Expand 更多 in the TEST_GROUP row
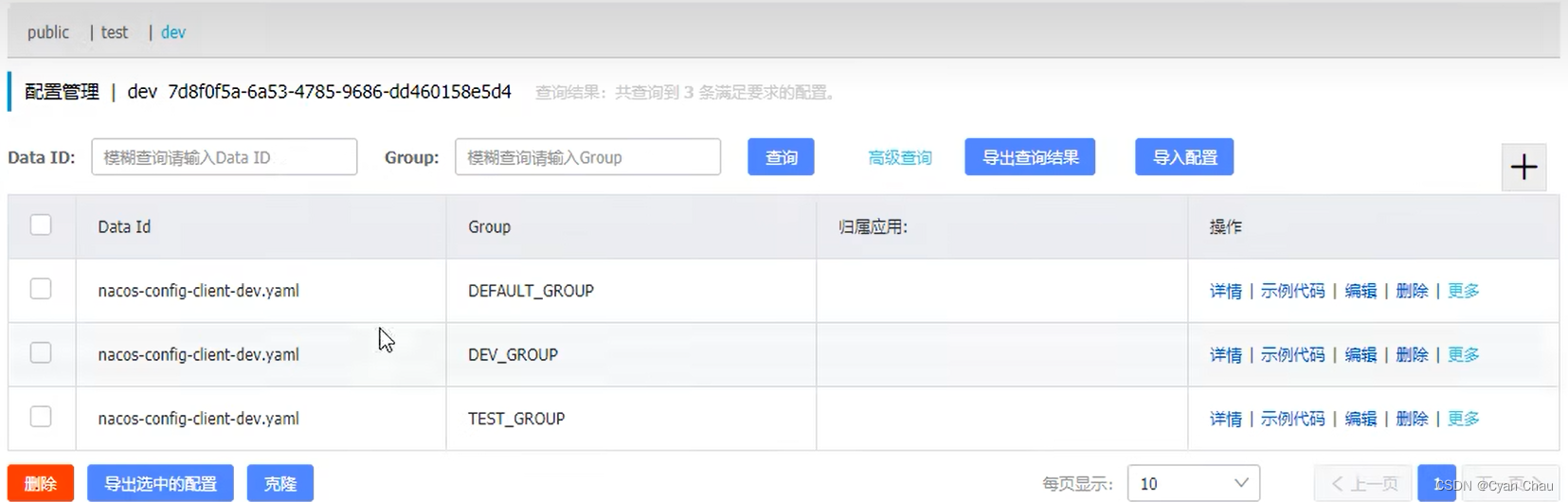The image size is (1568, 502). pyautogui.click(x=1464, y=419)
